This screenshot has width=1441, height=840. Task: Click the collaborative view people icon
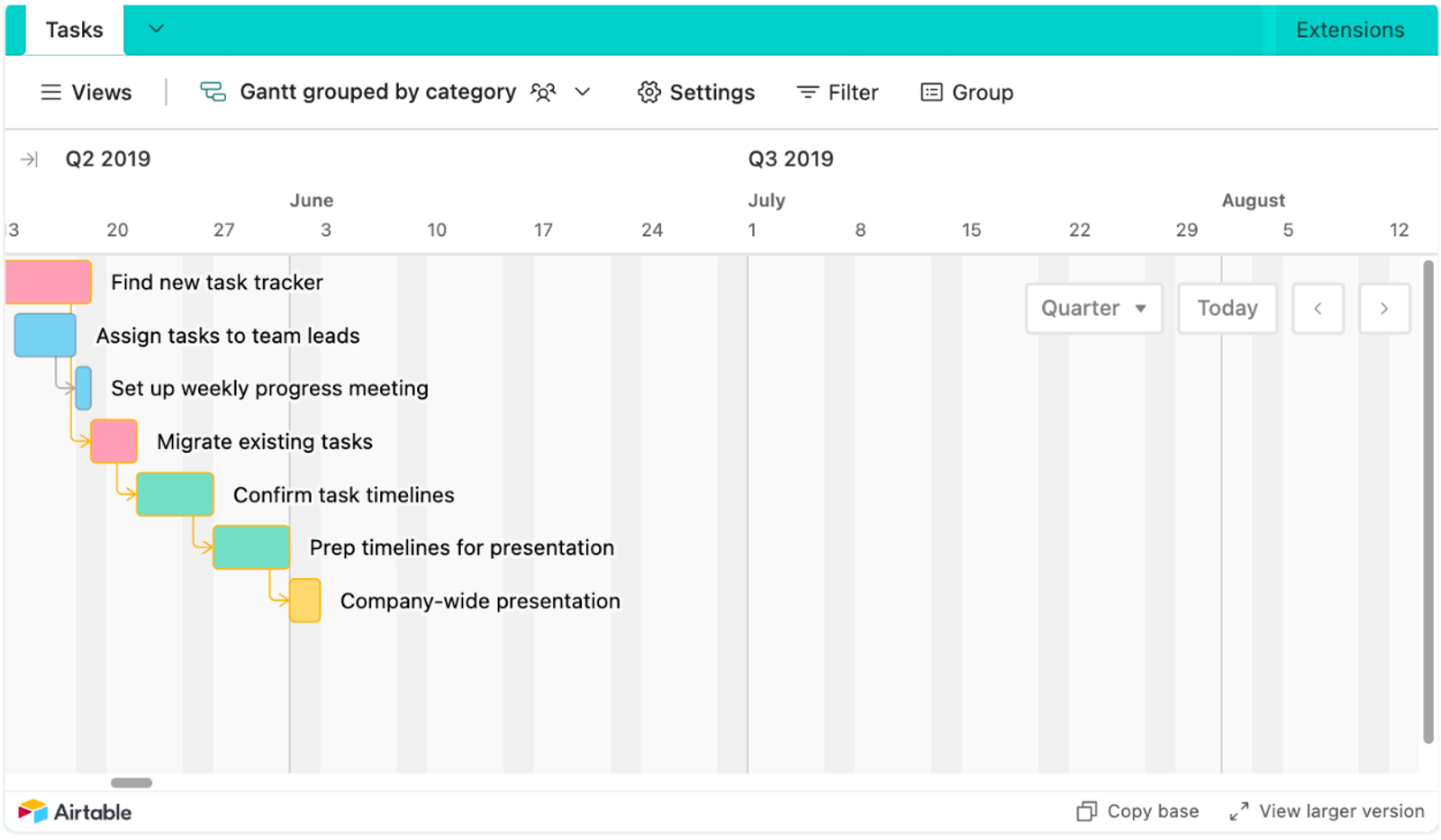543,92
